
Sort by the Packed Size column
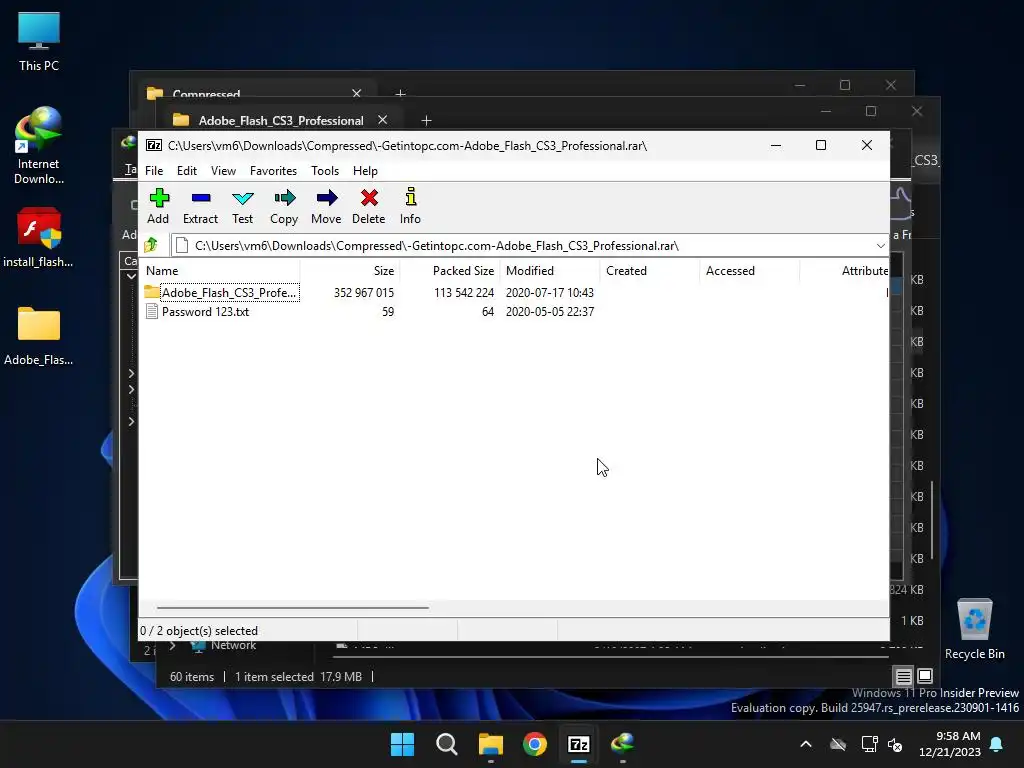tap(450, 270)
